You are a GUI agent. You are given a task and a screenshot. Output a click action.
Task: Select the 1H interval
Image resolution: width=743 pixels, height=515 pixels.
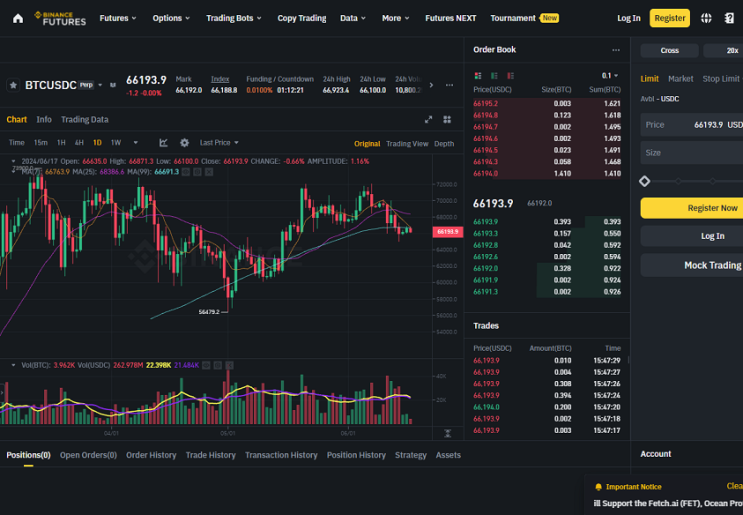point(61,143)
